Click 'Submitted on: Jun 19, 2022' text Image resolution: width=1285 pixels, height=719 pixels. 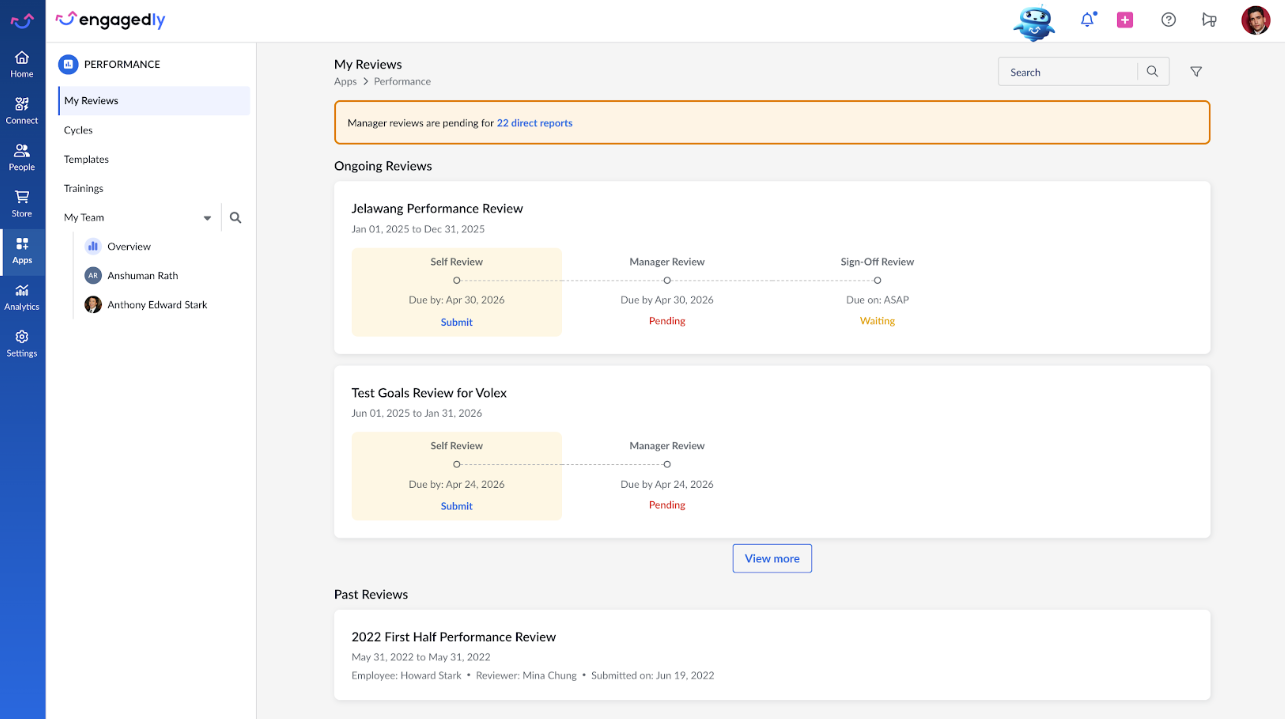[x=652, y=675]
